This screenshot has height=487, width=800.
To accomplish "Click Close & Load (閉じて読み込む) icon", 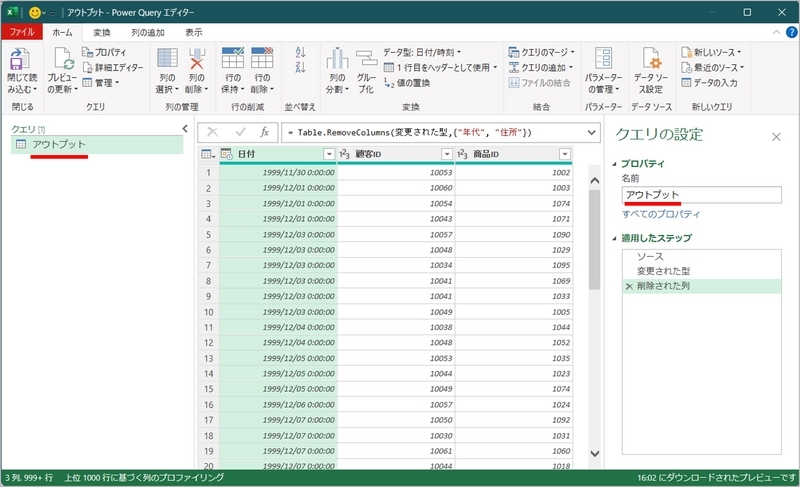I will tap(19, 59).
